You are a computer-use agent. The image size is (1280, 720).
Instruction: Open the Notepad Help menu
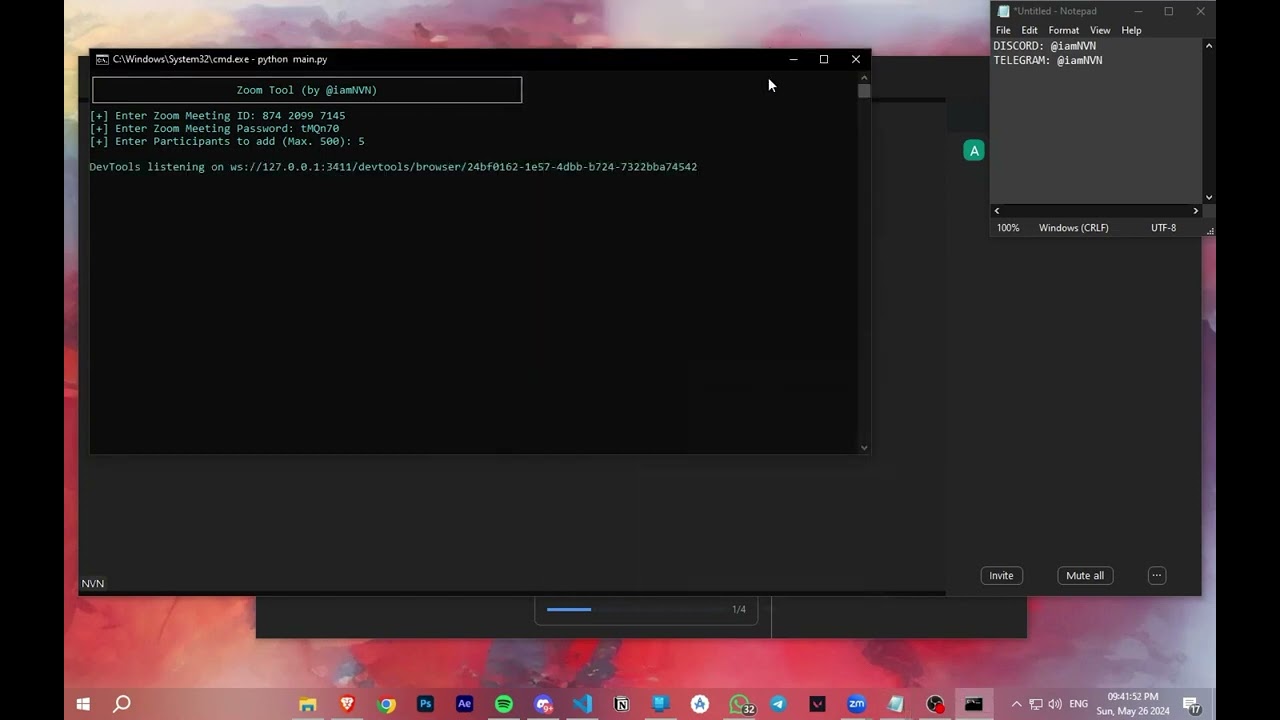1131,30
